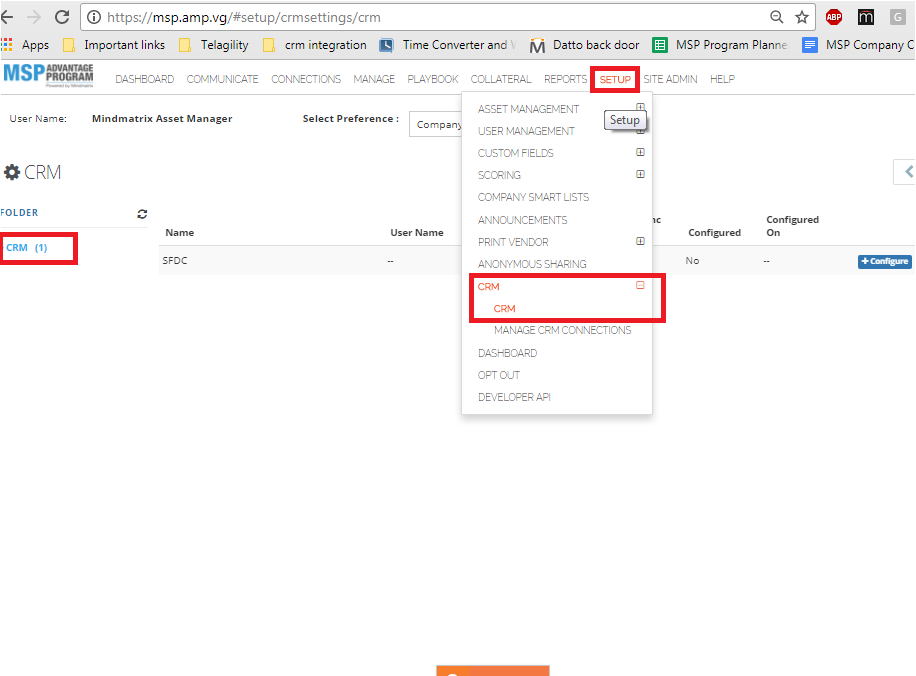
Task: Open Datto back door bookmark
Action: (x=584, y=44)
